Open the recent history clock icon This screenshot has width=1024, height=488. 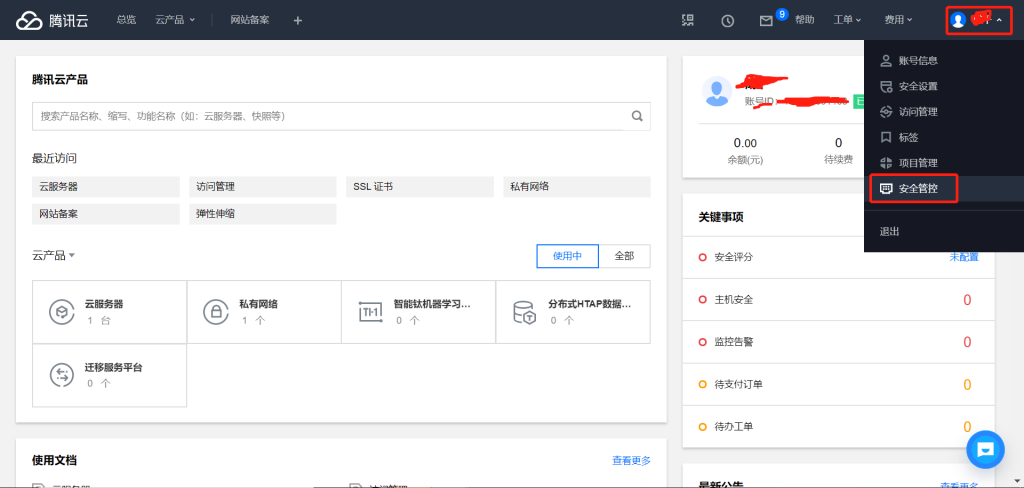728,20
